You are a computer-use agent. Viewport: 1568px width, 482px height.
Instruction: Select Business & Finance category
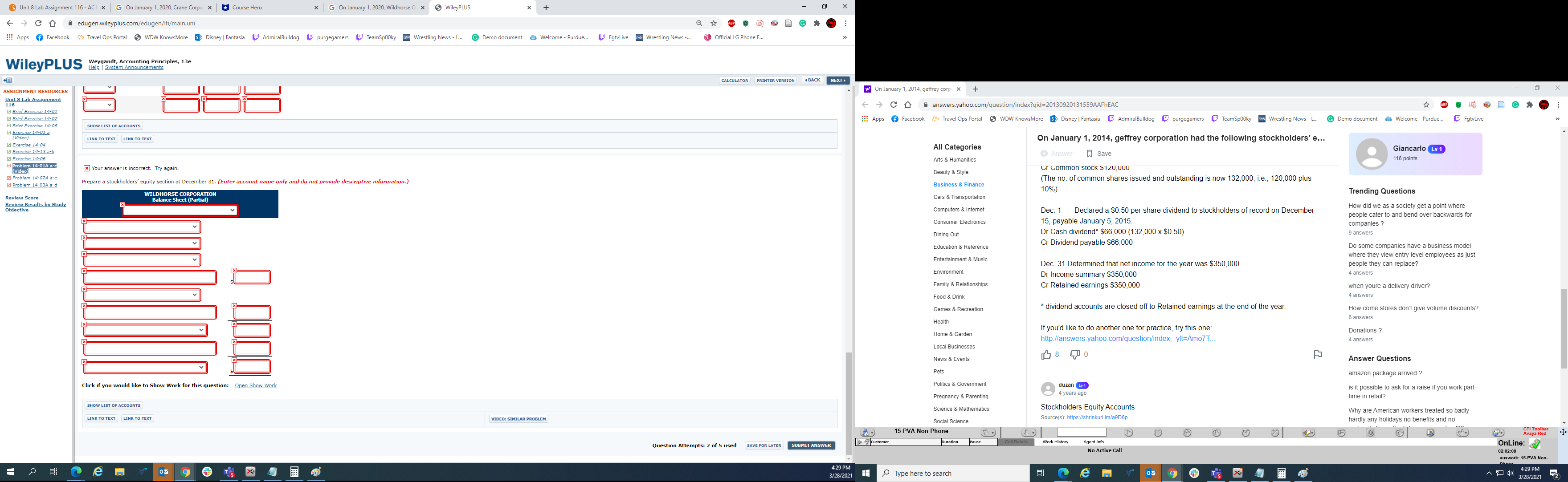958,185
